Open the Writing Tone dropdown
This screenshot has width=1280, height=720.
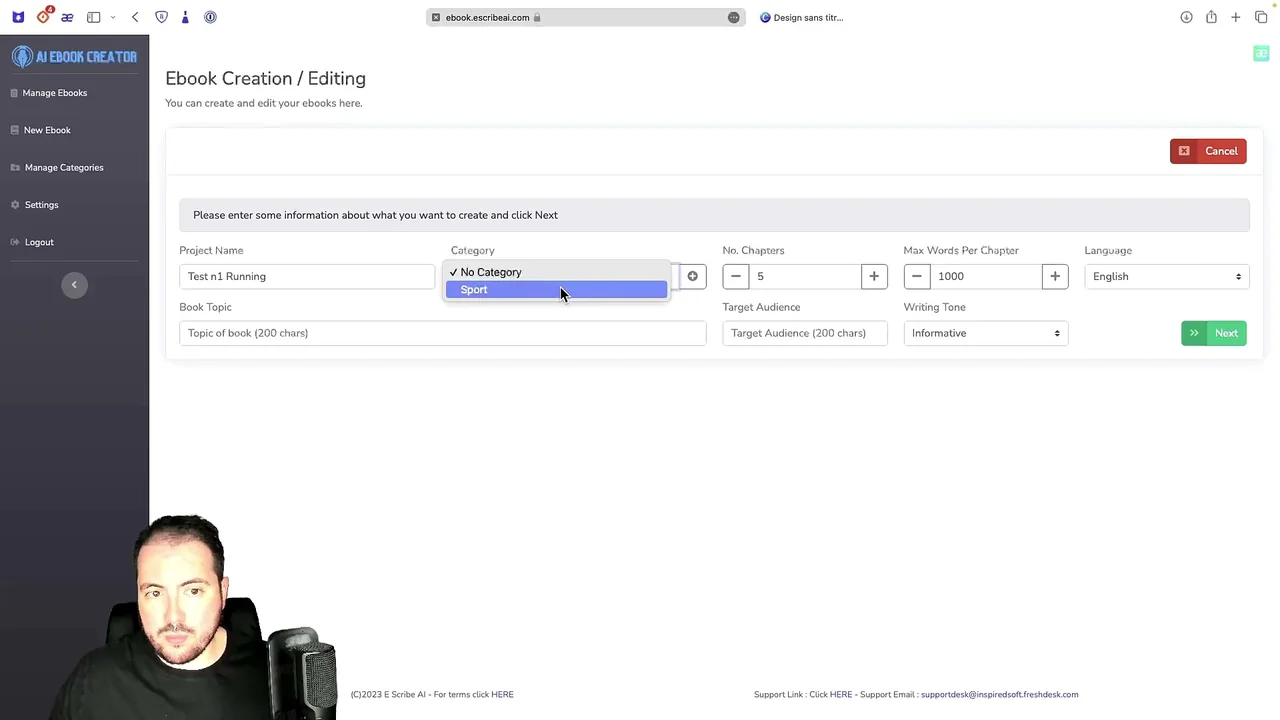986,333
